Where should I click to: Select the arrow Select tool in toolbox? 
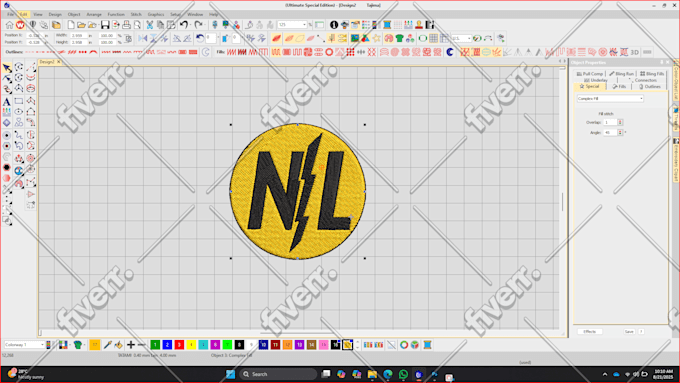(x=7, y=68)
